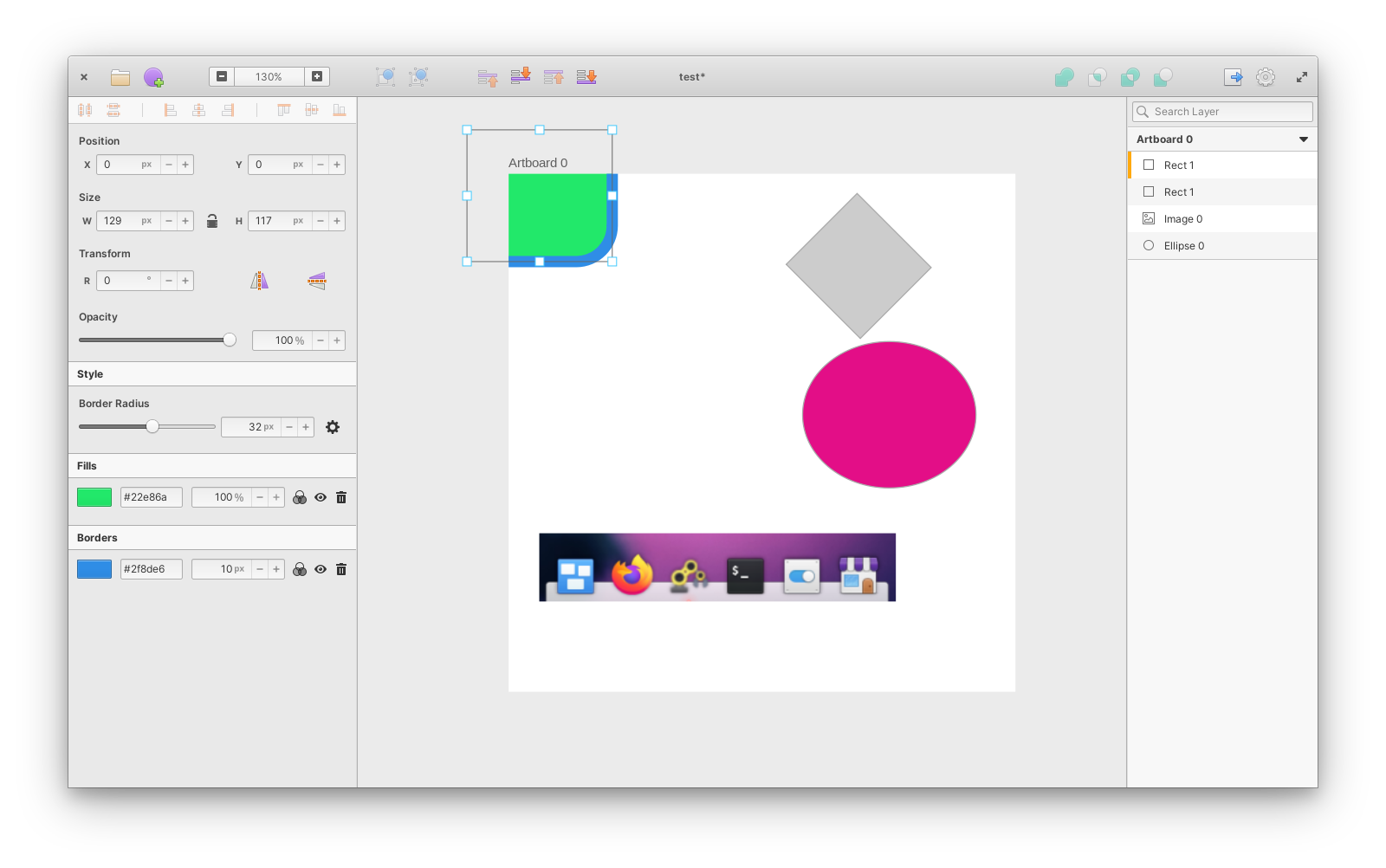
Task: Increase width with plus stepper
Action: 185,221
